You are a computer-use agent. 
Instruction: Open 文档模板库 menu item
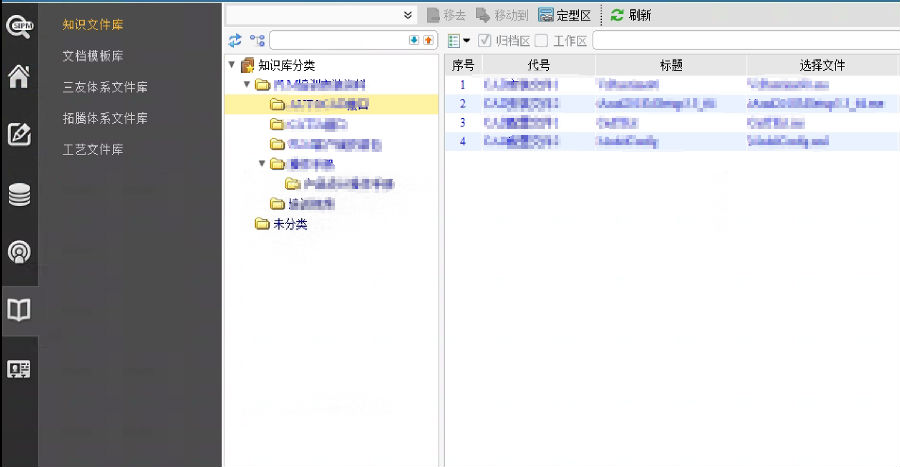[93, 56]
